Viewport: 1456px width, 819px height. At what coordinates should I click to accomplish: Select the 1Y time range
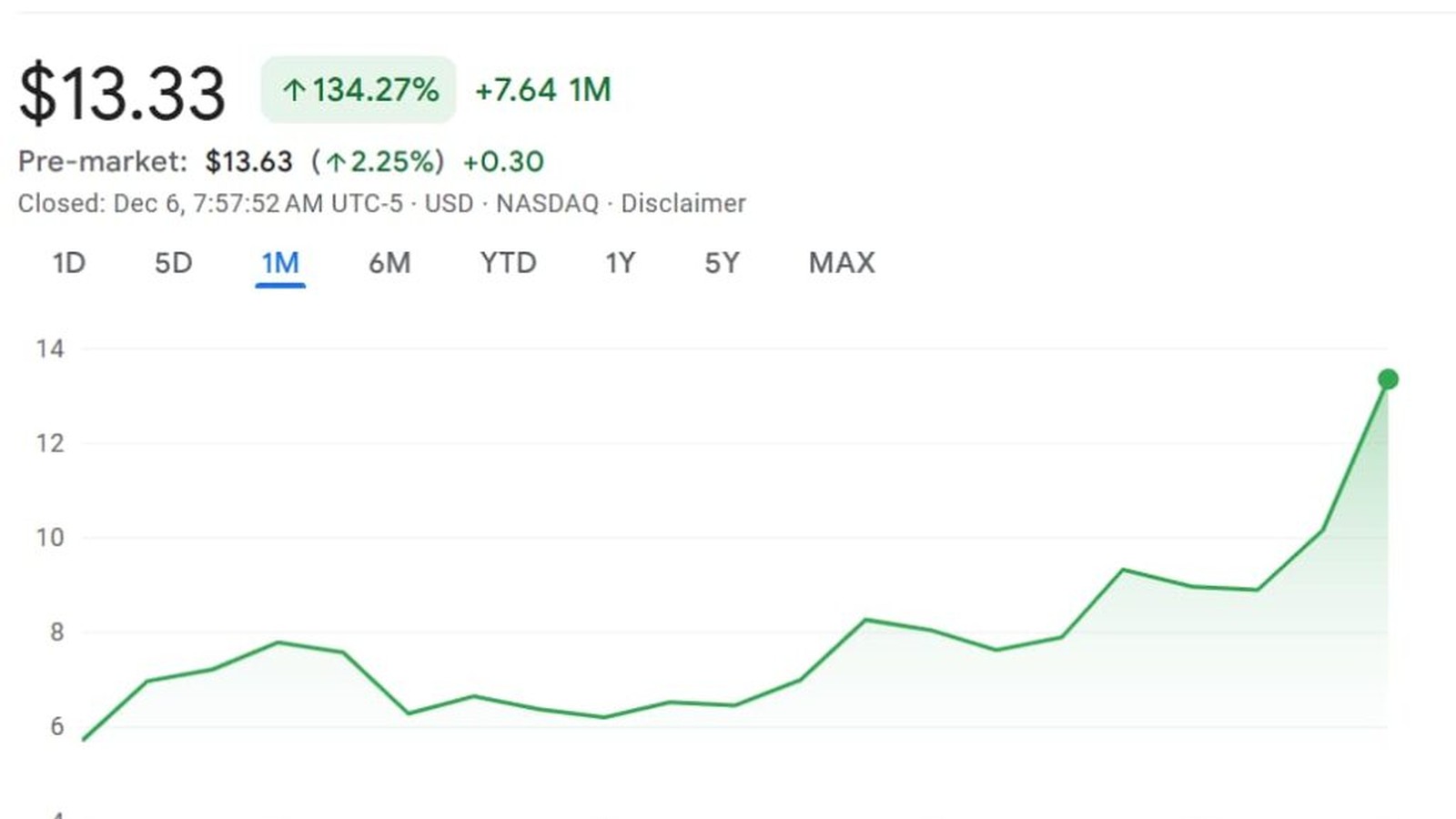620,263
